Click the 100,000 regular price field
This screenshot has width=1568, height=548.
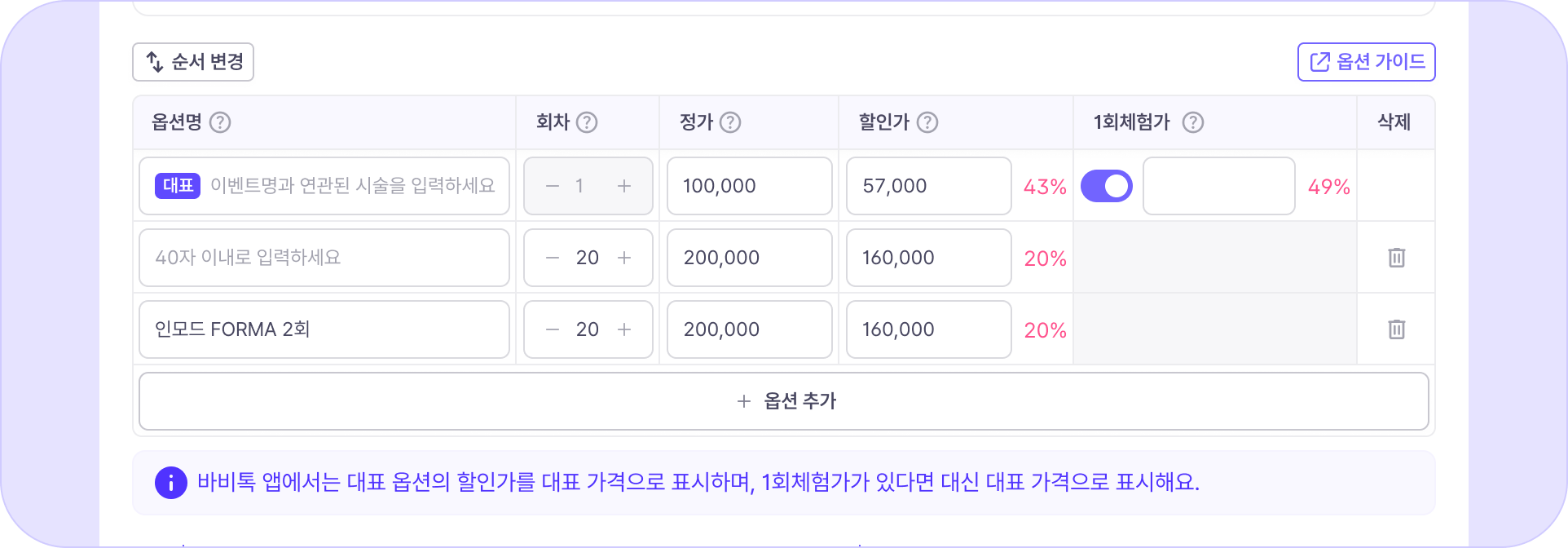pyautogui.click(x=750, y=186)
